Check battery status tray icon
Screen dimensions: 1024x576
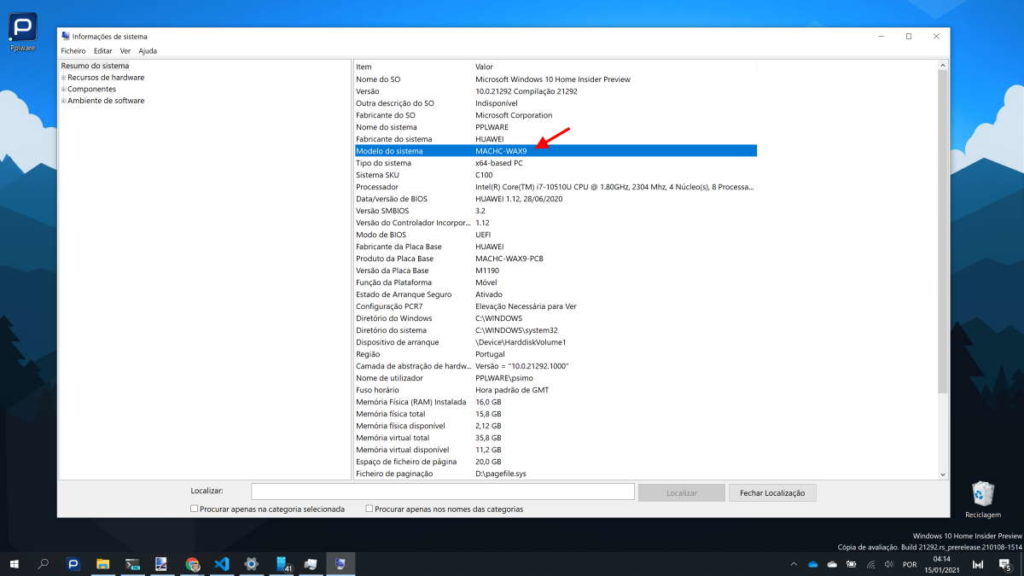[x=851, y=565]
